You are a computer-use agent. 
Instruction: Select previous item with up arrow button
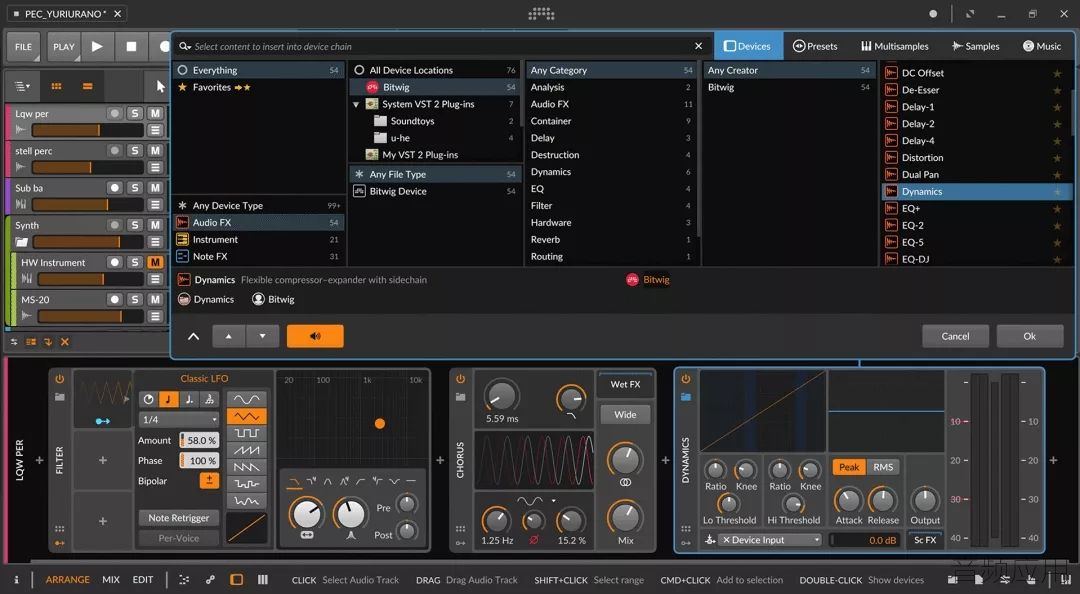pyautogui.click(x=229, y=336)
